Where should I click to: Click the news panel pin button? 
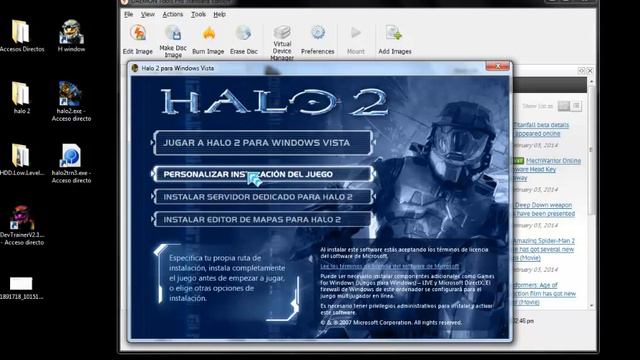(582, 71)
